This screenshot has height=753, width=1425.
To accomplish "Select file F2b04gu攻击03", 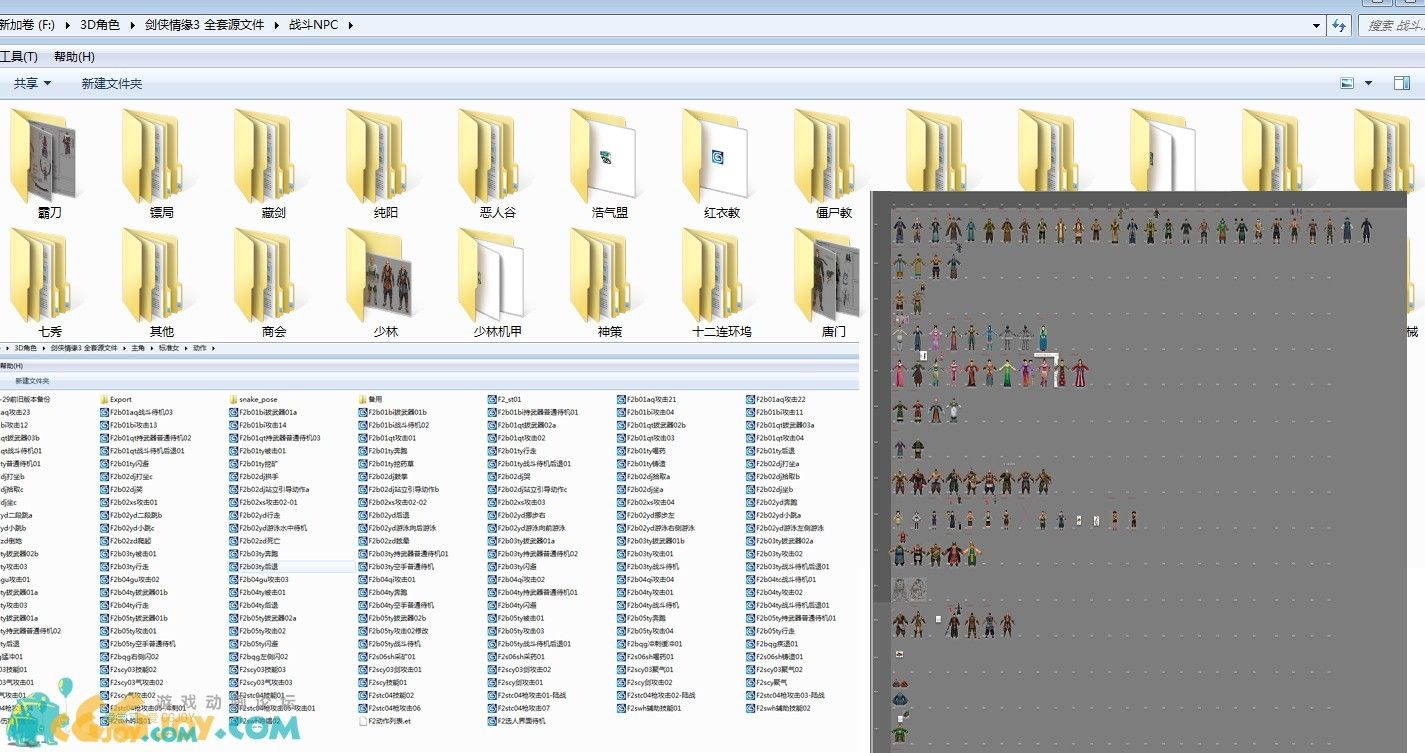I will pyautogui.click(x=258, y=579).
